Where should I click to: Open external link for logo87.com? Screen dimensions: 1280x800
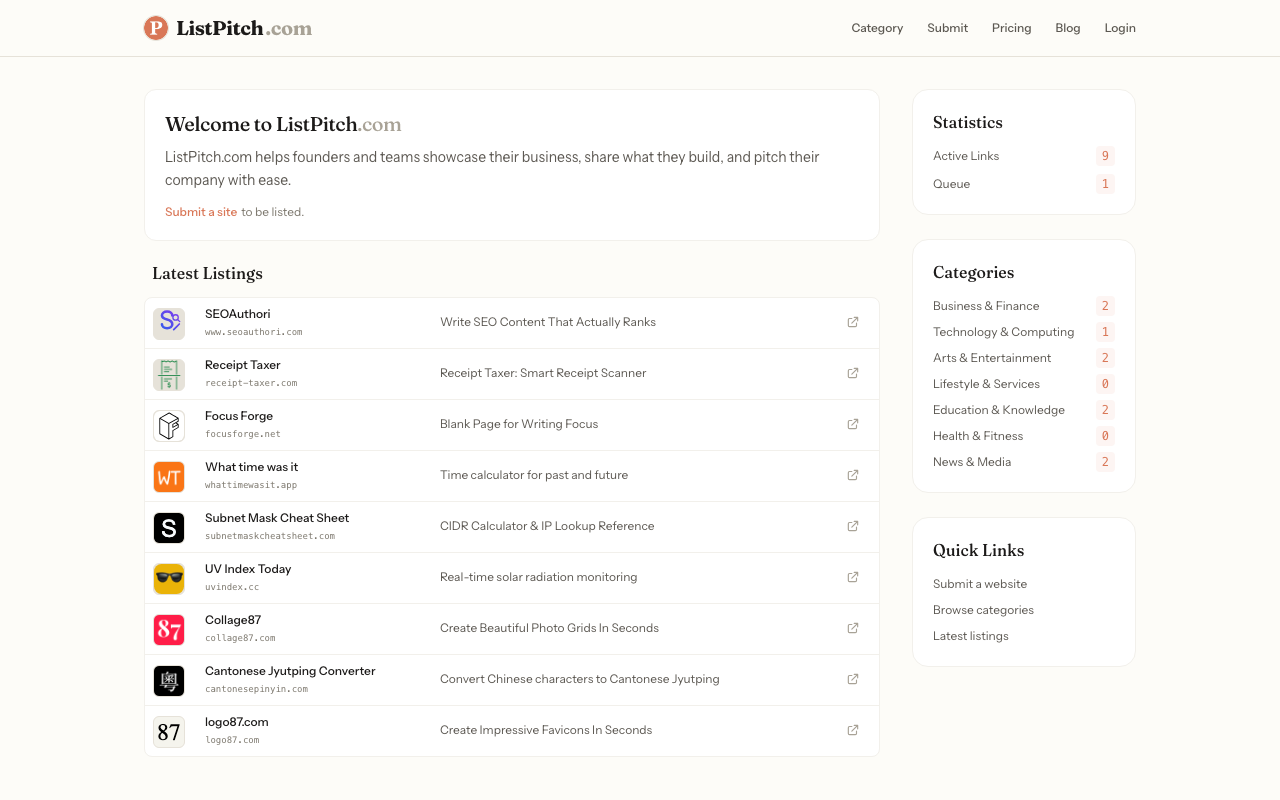[853, 730]
